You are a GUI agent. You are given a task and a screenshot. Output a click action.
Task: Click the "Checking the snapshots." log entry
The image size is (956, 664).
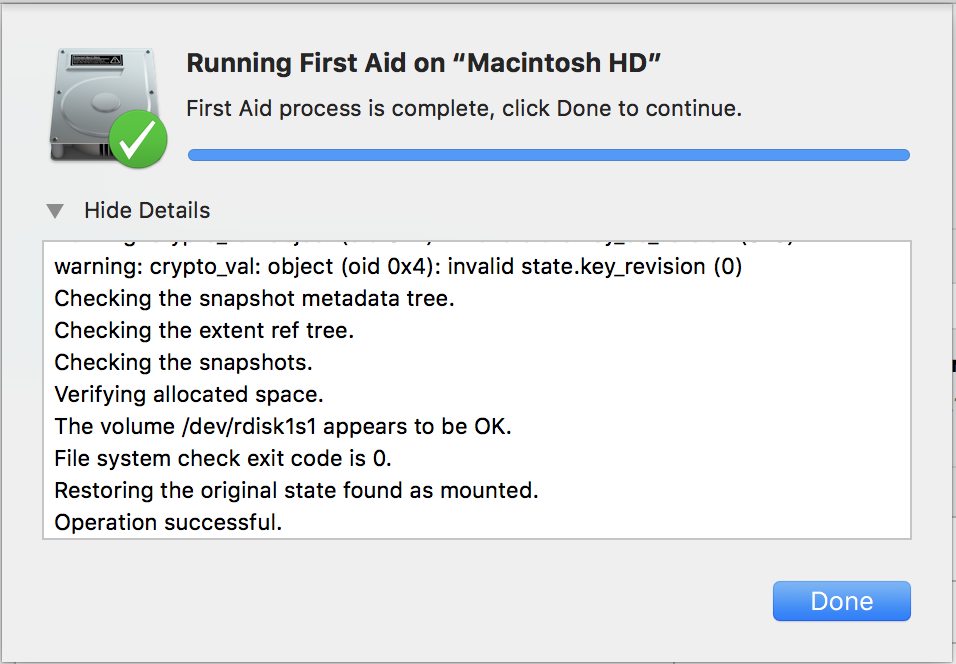183,362
